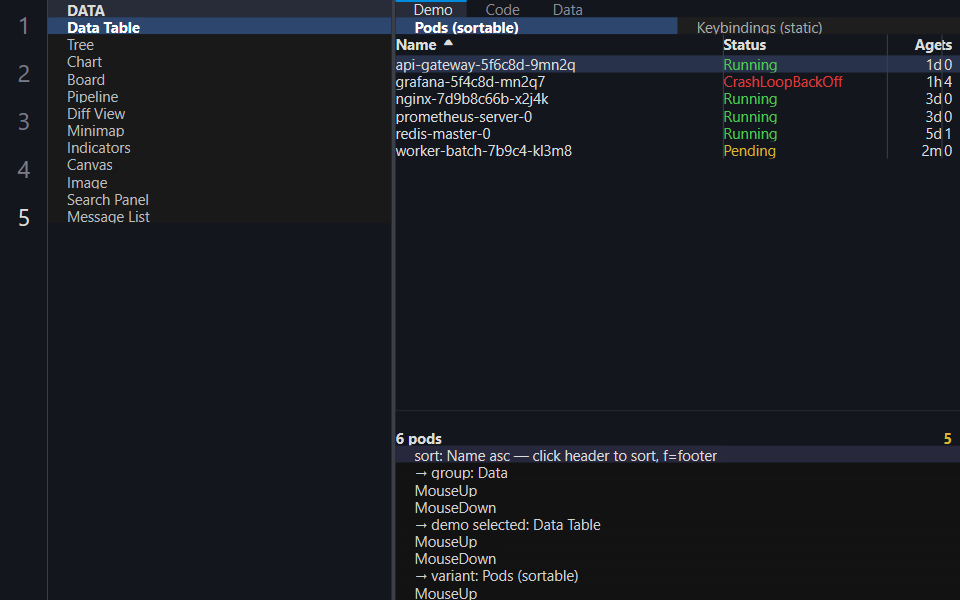The width and height of the screenshot is (960, 600).
Task: Sort pods by the Name column header
Action: pyautogui.click(x=416, y=45)
